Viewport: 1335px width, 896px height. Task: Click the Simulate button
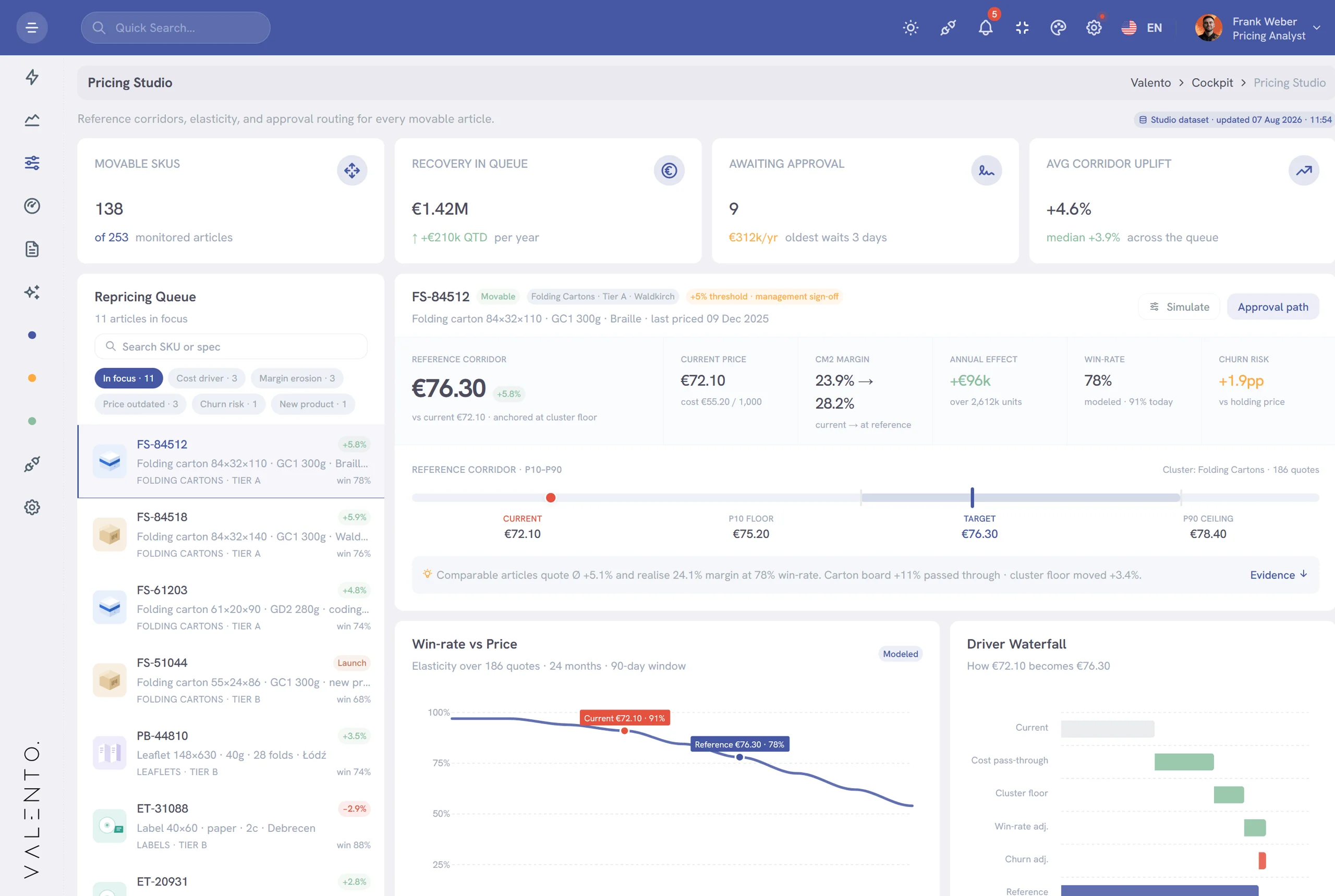click(1179, 307)
